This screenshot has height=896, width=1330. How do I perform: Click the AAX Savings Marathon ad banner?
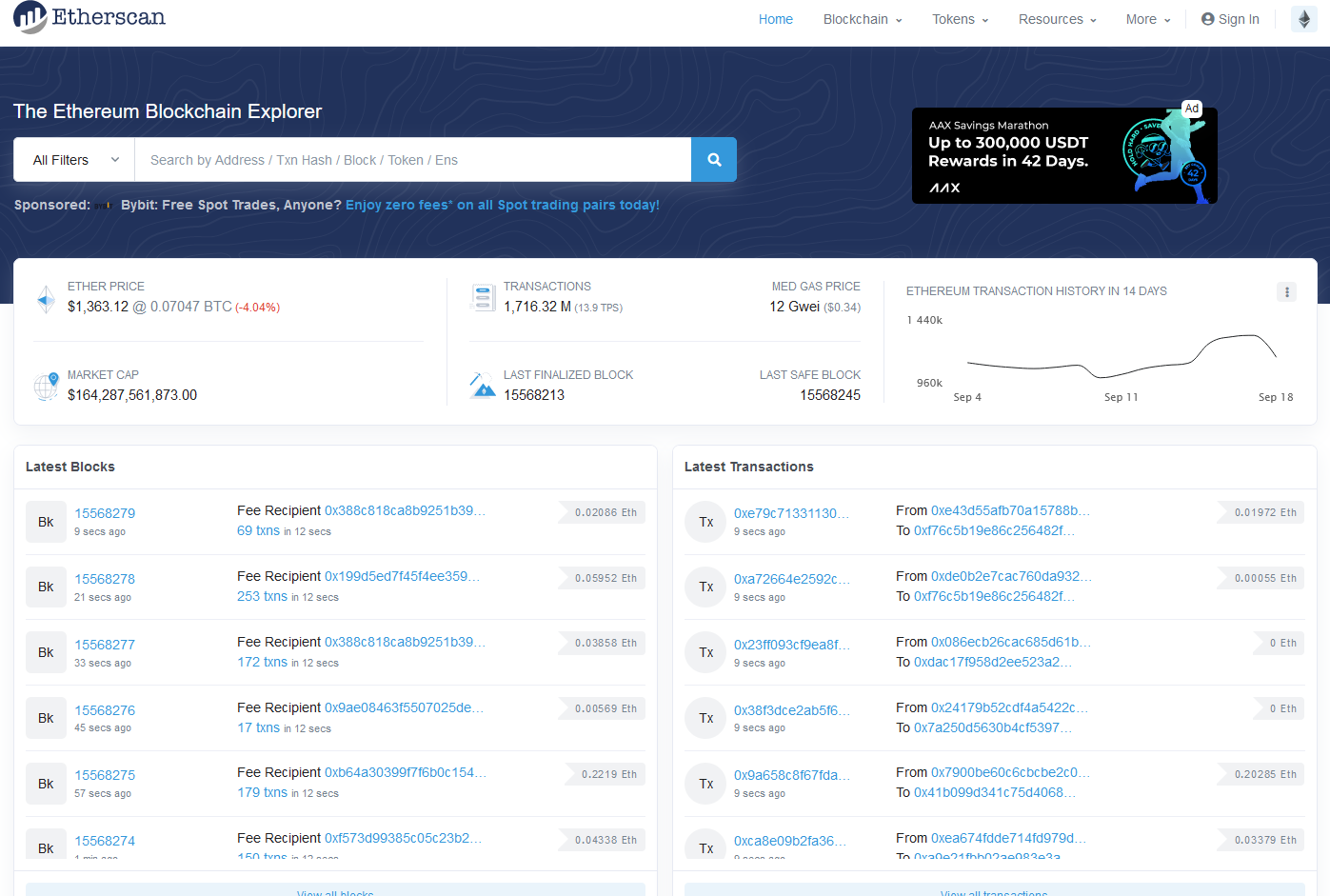coord(1064,155)
